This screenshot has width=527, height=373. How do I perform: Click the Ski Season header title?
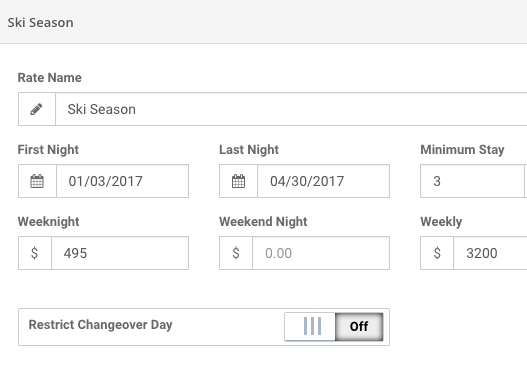40,23
